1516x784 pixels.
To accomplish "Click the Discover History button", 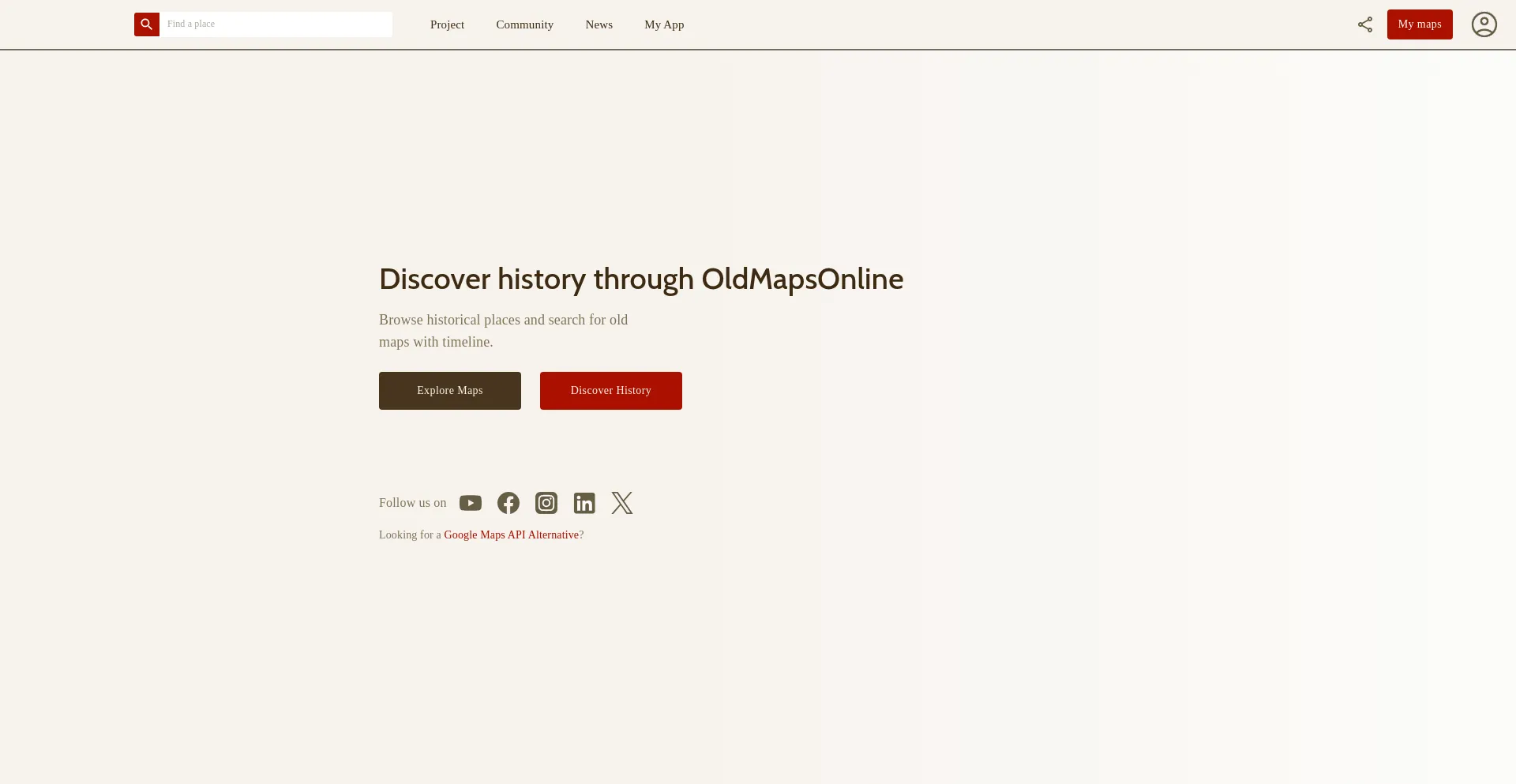I will (x=611, y=391).
